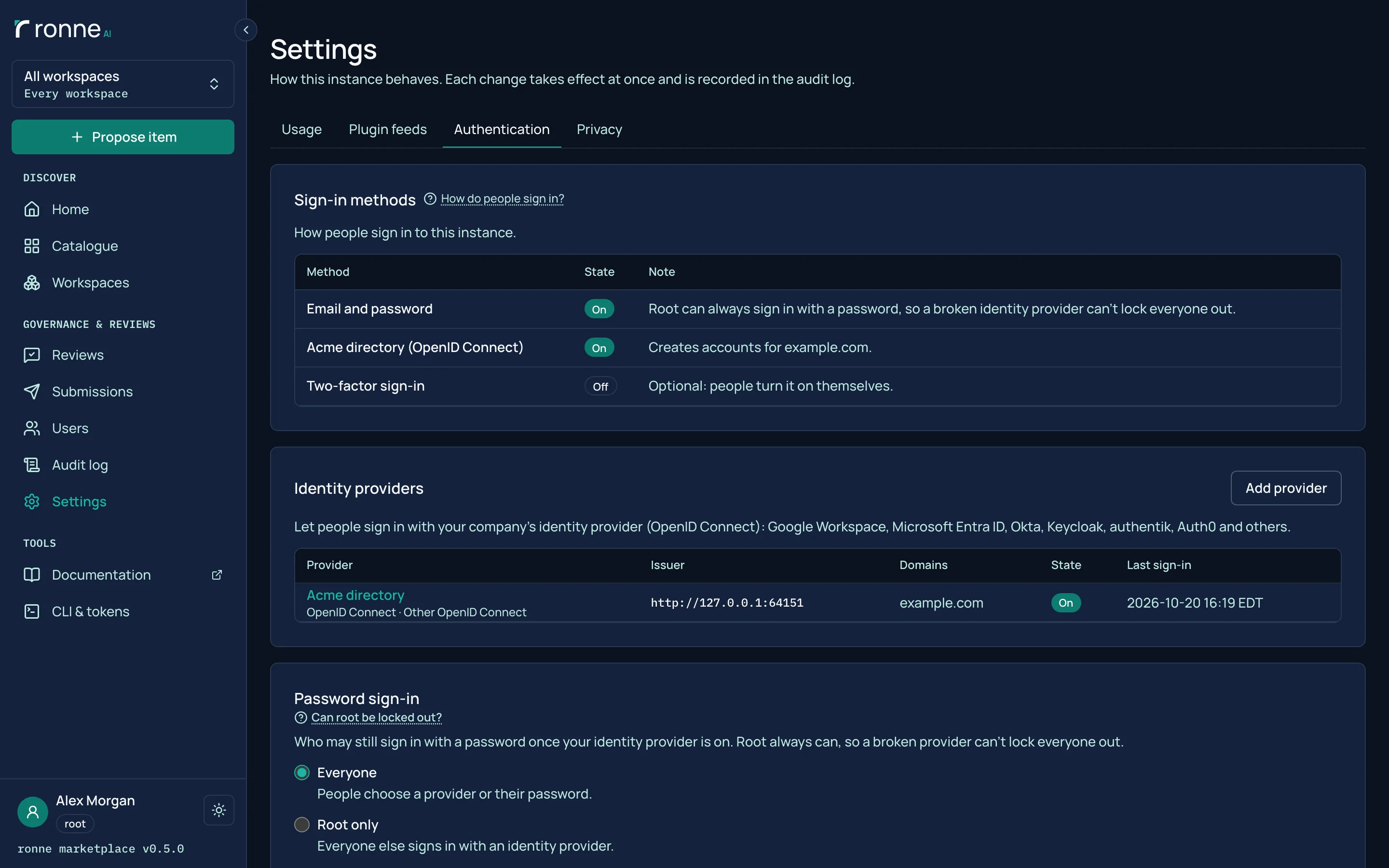The image size is (1389, 868).
Task: Click the Add provider button
Action: [x=1286, y=488]
